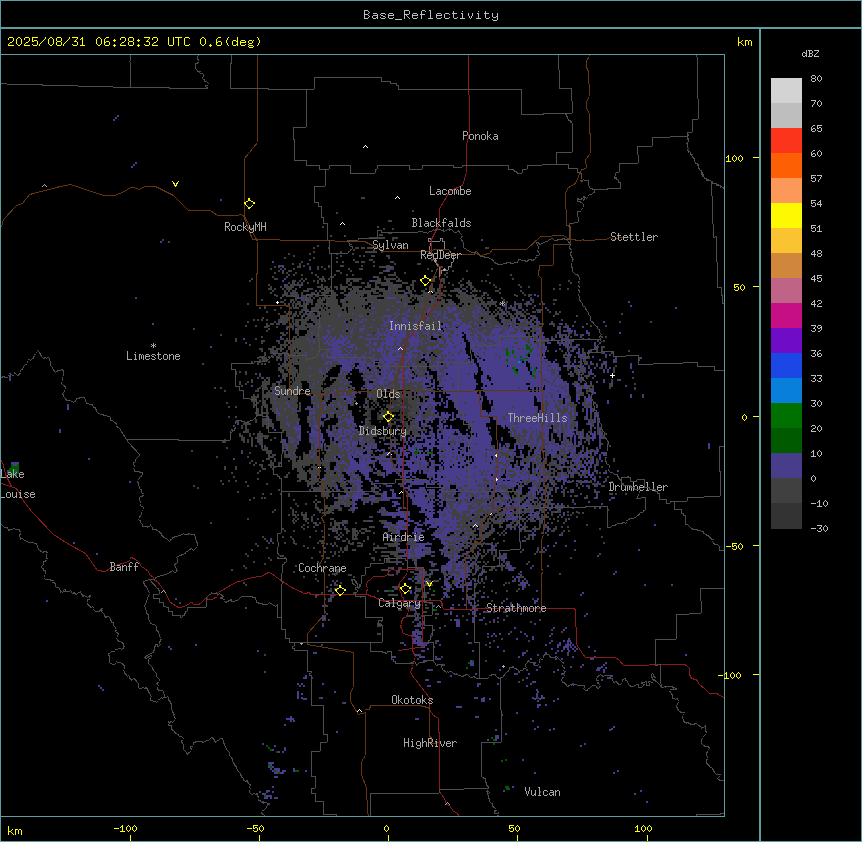Choose the pure orange swatch below 60 dBZ
862x842 pixels.
point(786,165)
